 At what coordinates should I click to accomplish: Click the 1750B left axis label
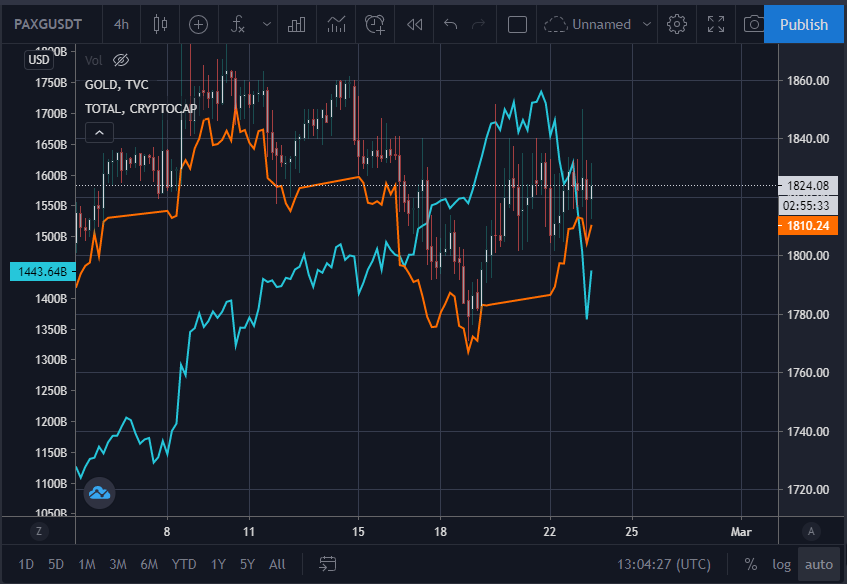51,83
